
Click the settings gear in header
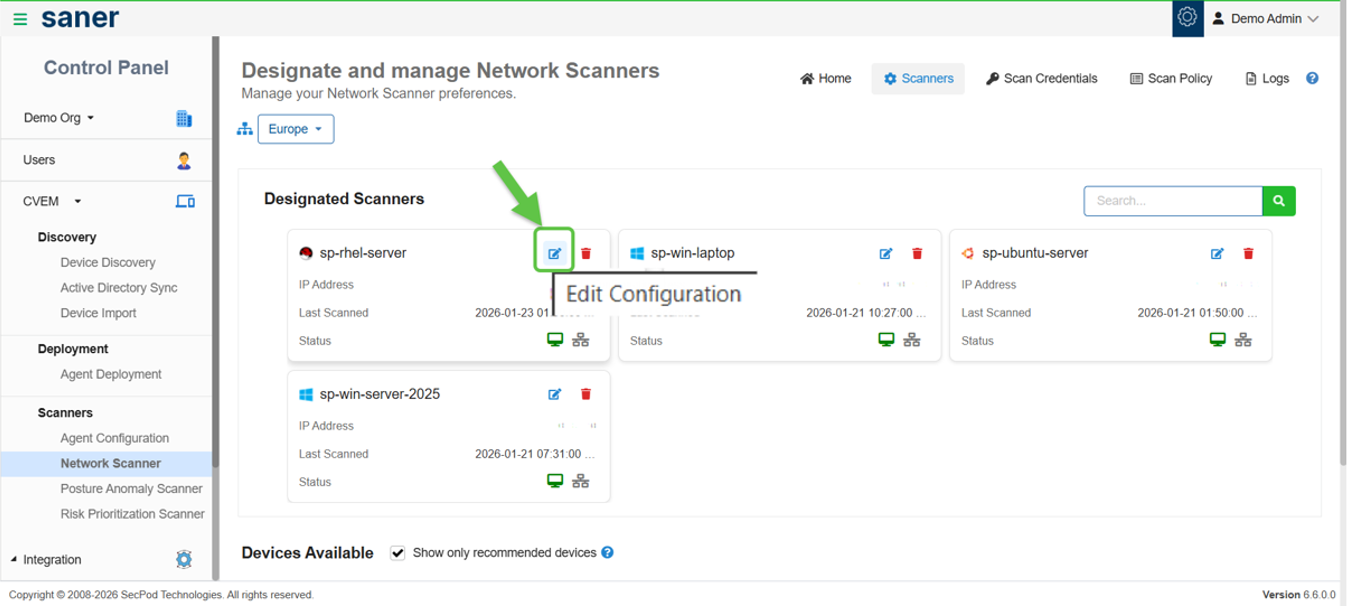click(x=1188, y=18)
